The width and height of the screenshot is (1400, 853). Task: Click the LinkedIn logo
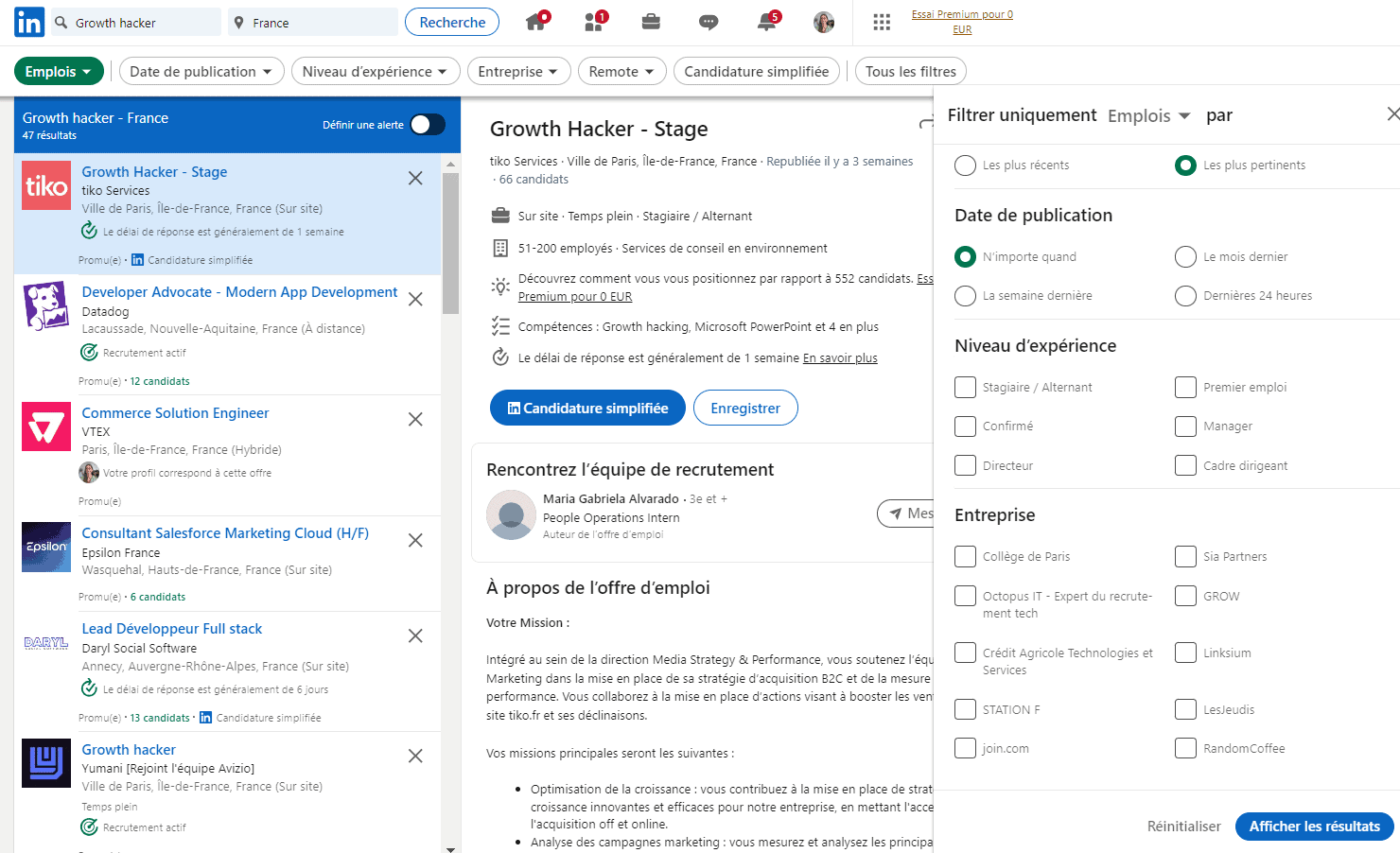(29, 22)
